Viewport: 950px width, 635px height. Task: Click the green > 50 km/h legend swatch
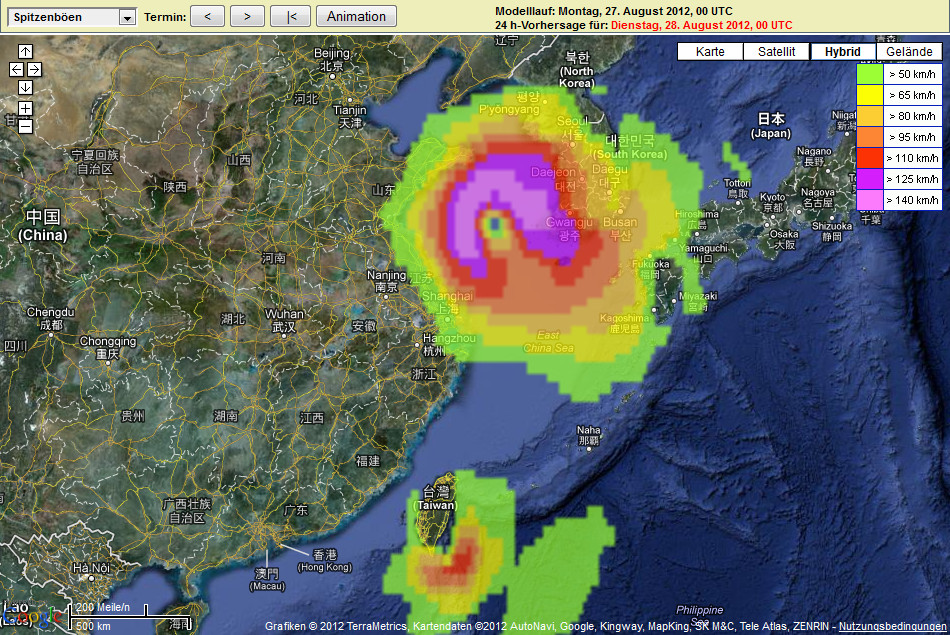[870, 75]
